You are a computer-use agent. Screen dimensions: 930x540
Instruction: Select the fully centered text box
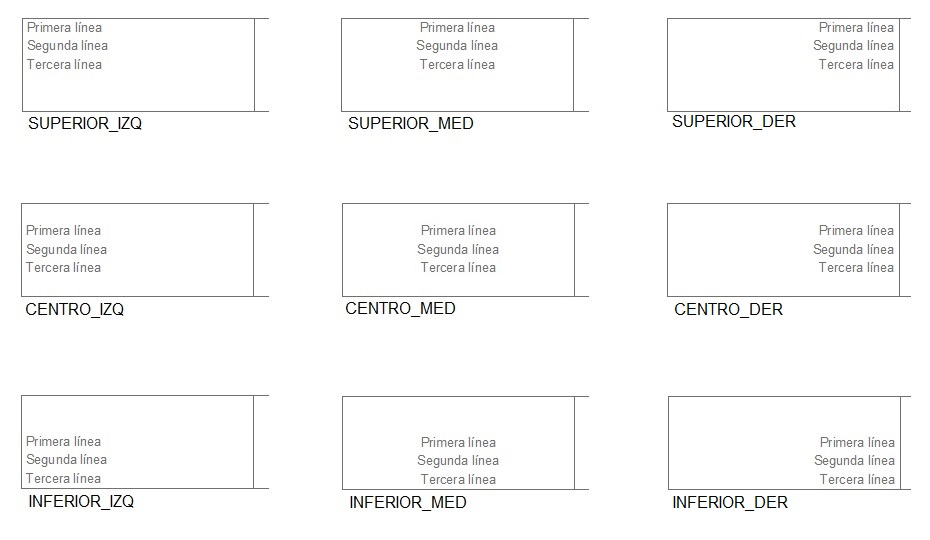point(458,250)
